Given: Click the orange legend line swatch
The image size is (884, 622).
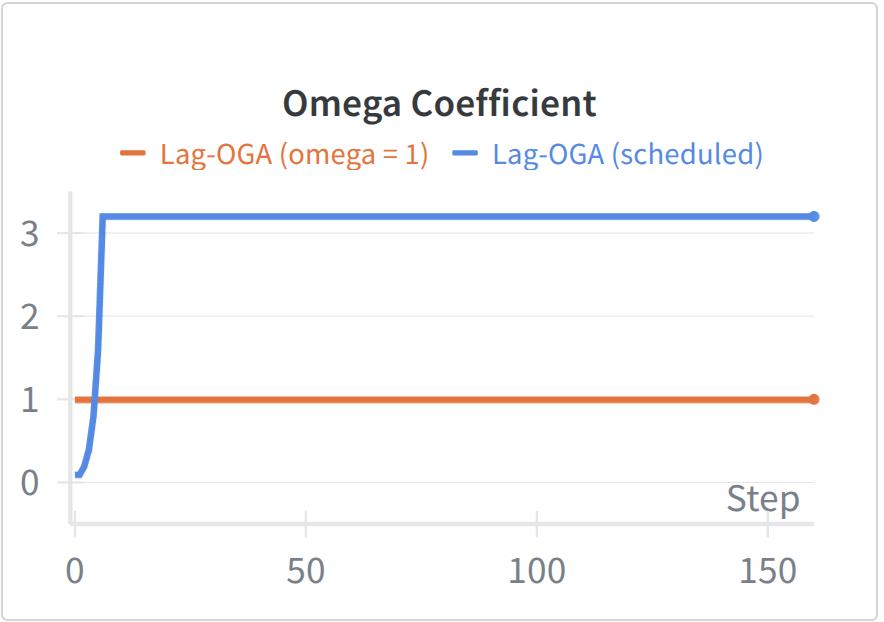Looking at the screenshot, I should pos(133,154).
